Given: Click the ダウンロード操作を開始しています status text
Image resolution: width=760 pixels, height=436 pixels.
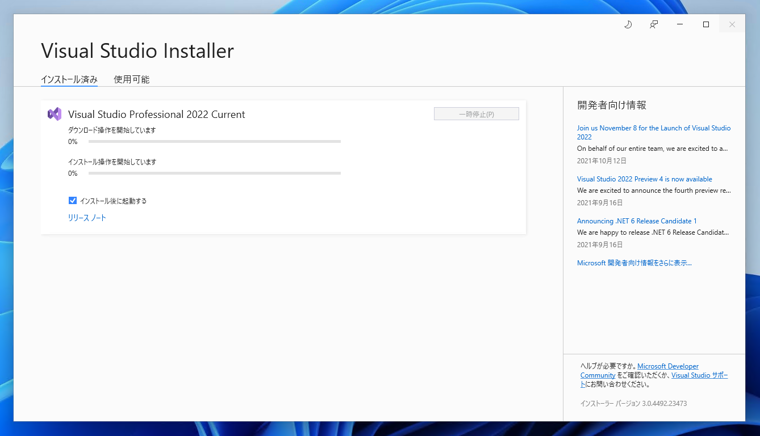Looking at the screenshot, I should click(x=112, y=130).
